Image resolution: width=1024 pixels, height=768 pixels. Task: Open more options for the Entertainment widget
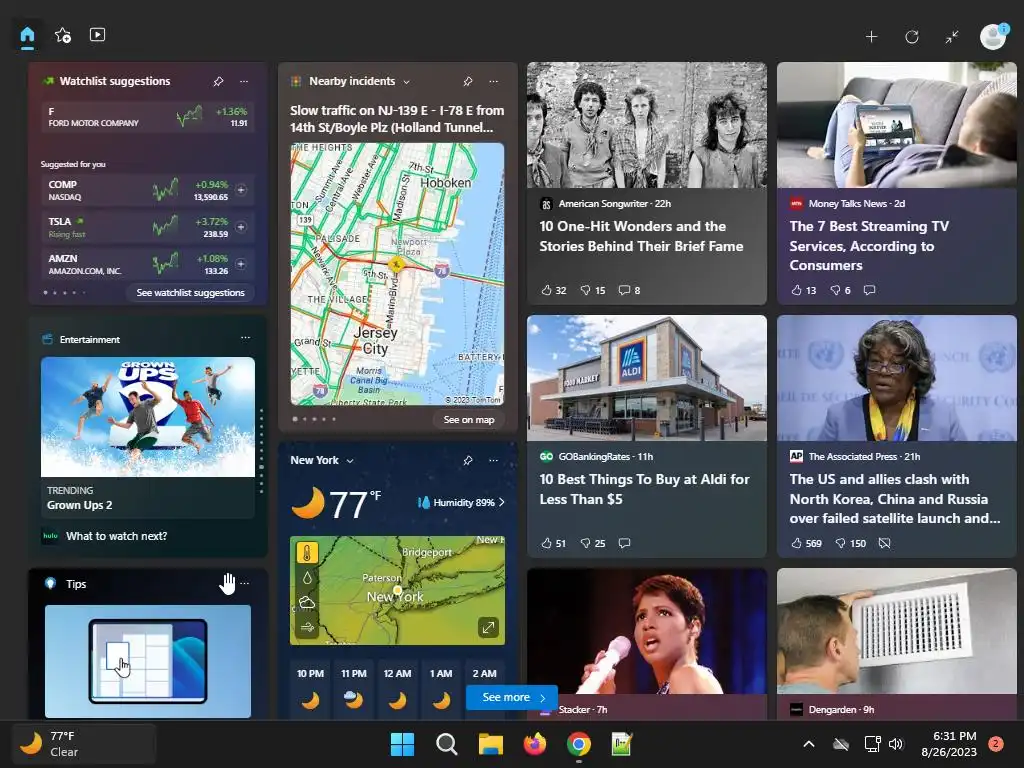click(245, 338)
